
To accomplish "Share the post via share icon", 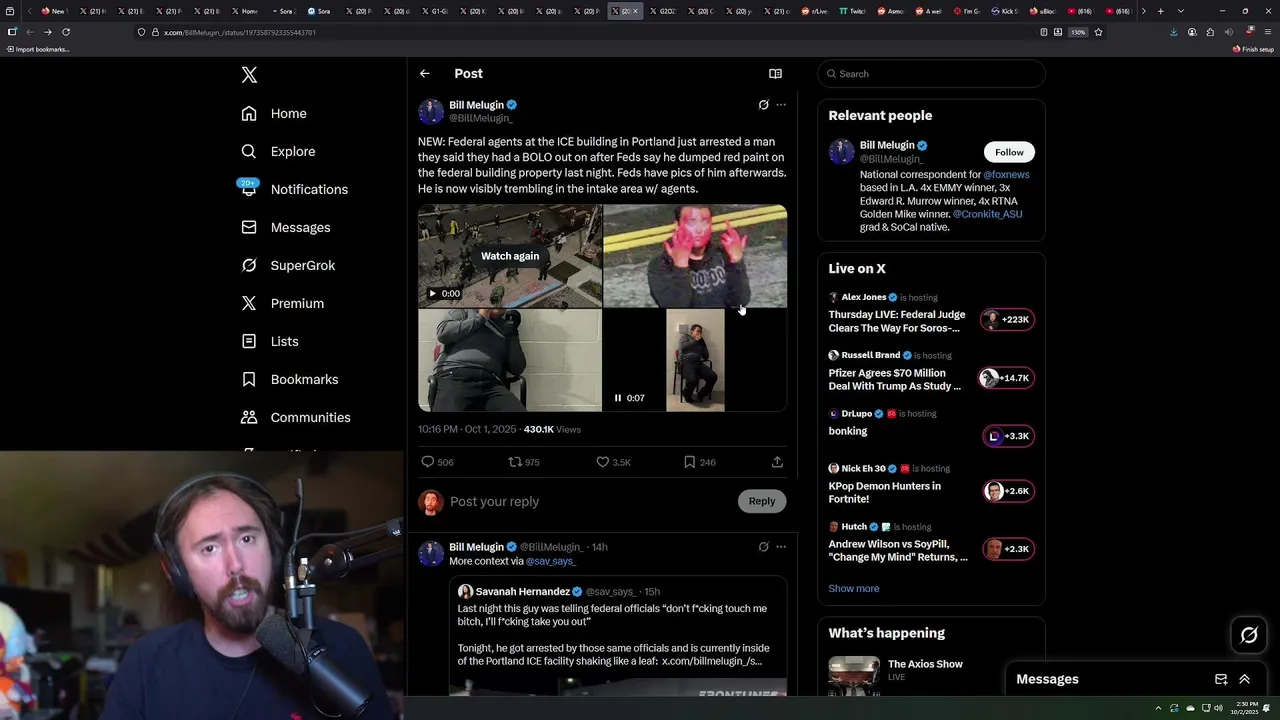I will coord(777,462).
